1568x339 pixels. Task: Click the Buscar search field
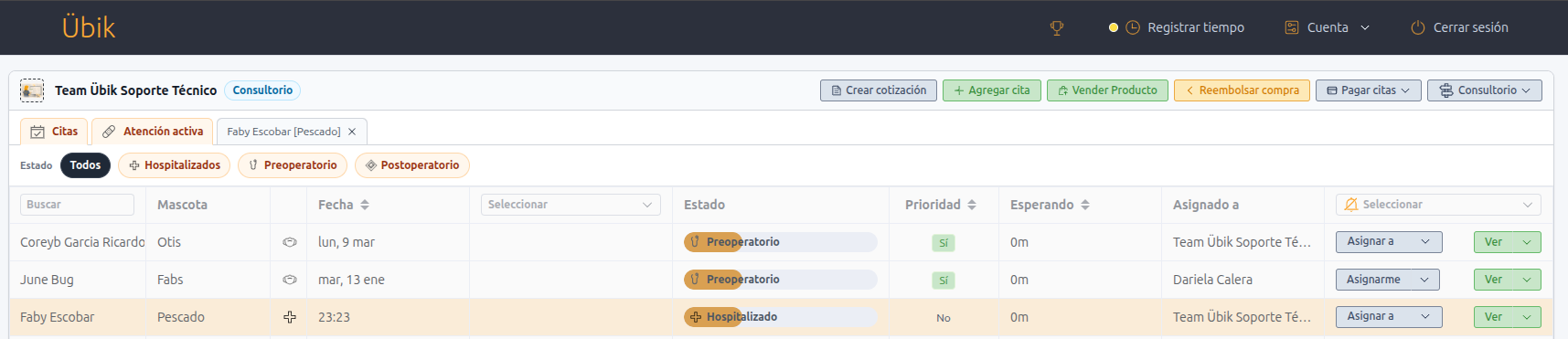point(77,205)
